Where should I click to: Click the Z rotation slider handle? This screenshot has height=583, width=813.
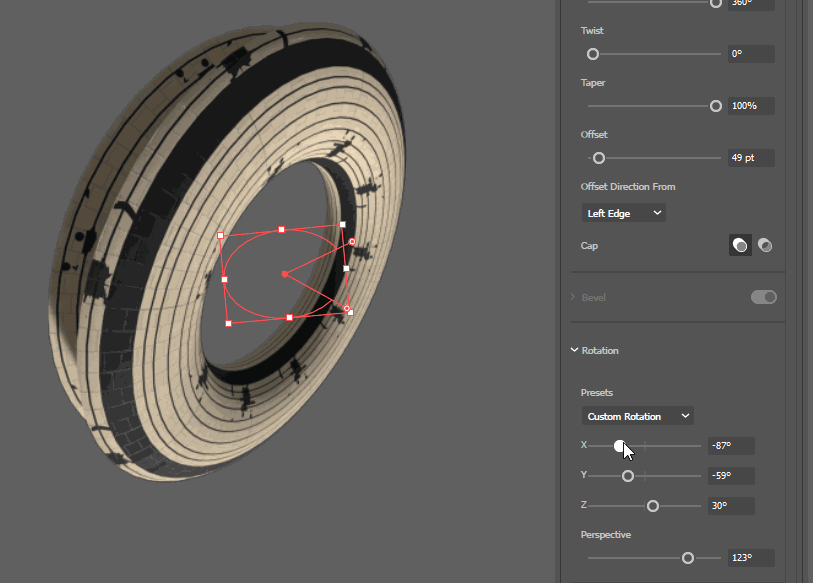click(653, 506)
